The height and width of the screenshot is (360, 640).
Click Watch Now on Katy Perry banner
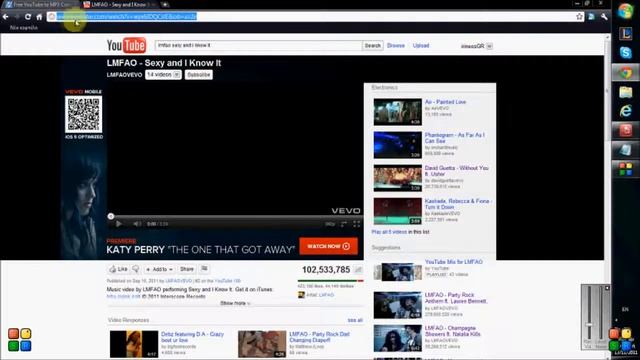pyautogui.click(x=328, y=246)
